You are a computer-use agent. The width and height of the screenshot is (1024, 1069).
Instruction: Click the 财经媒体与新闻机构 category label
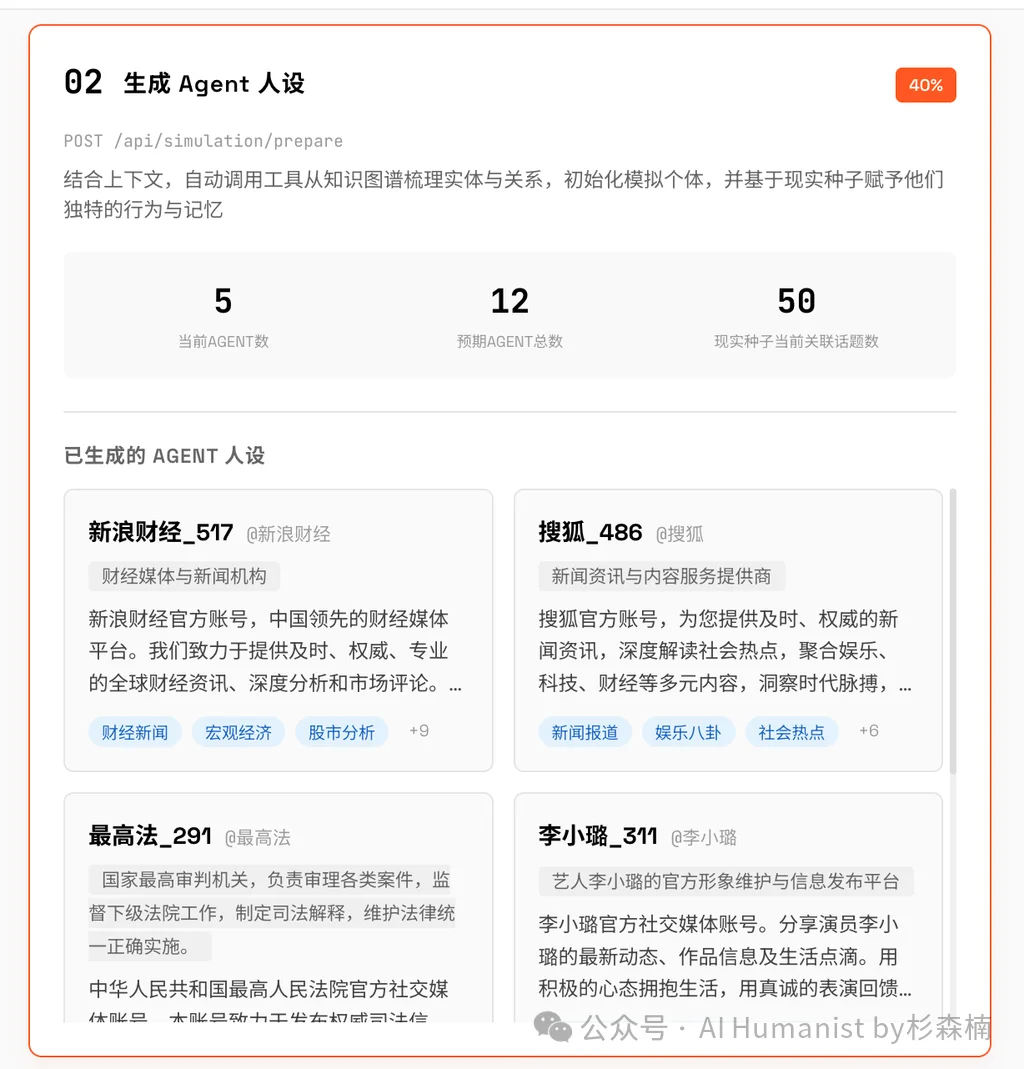click(x=184, y=576)
